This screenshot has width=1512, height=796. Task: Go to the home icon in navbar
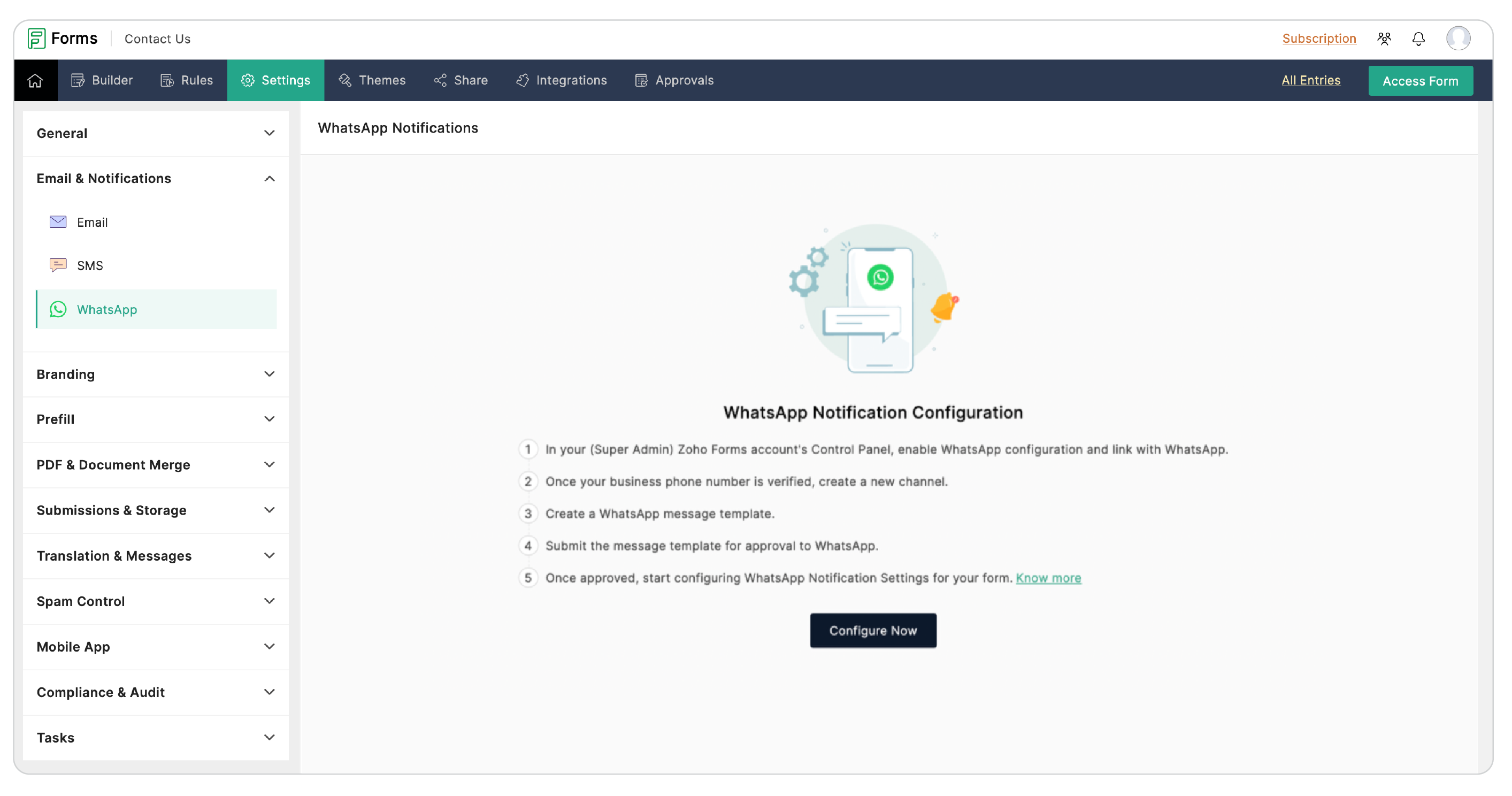35,80
